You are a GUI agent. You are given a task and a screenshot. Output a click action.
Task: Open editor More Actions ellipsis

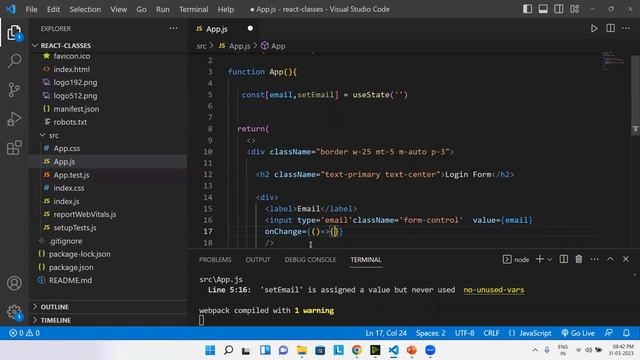[626, 28]
